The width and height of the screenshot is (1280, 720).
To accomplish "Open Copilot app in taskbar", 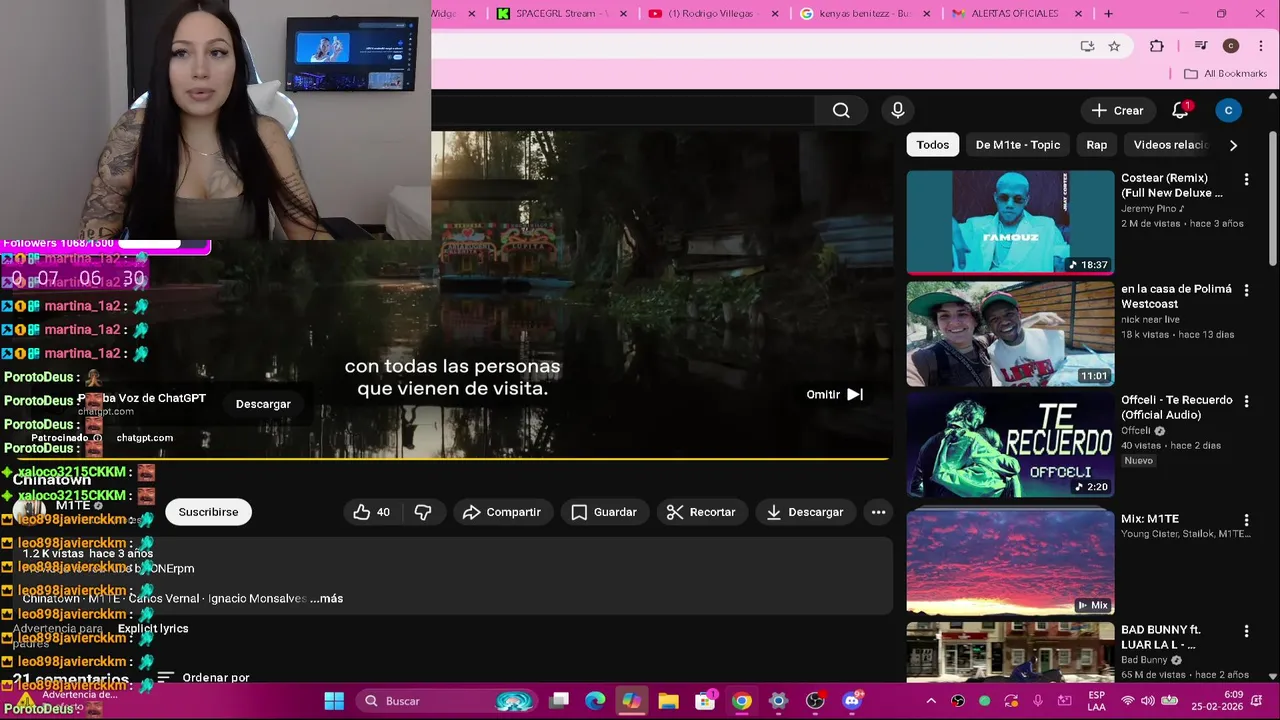I will click(x=631, y=701).
